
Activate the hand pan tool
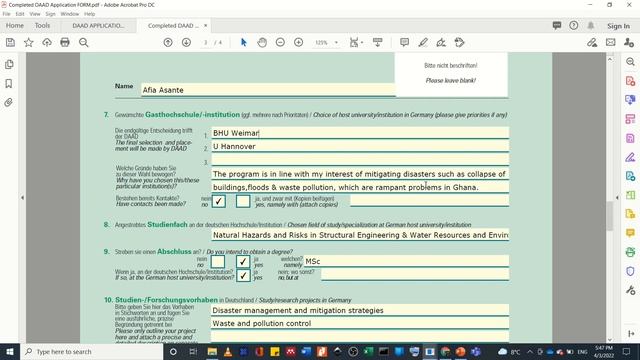point(262,42)
